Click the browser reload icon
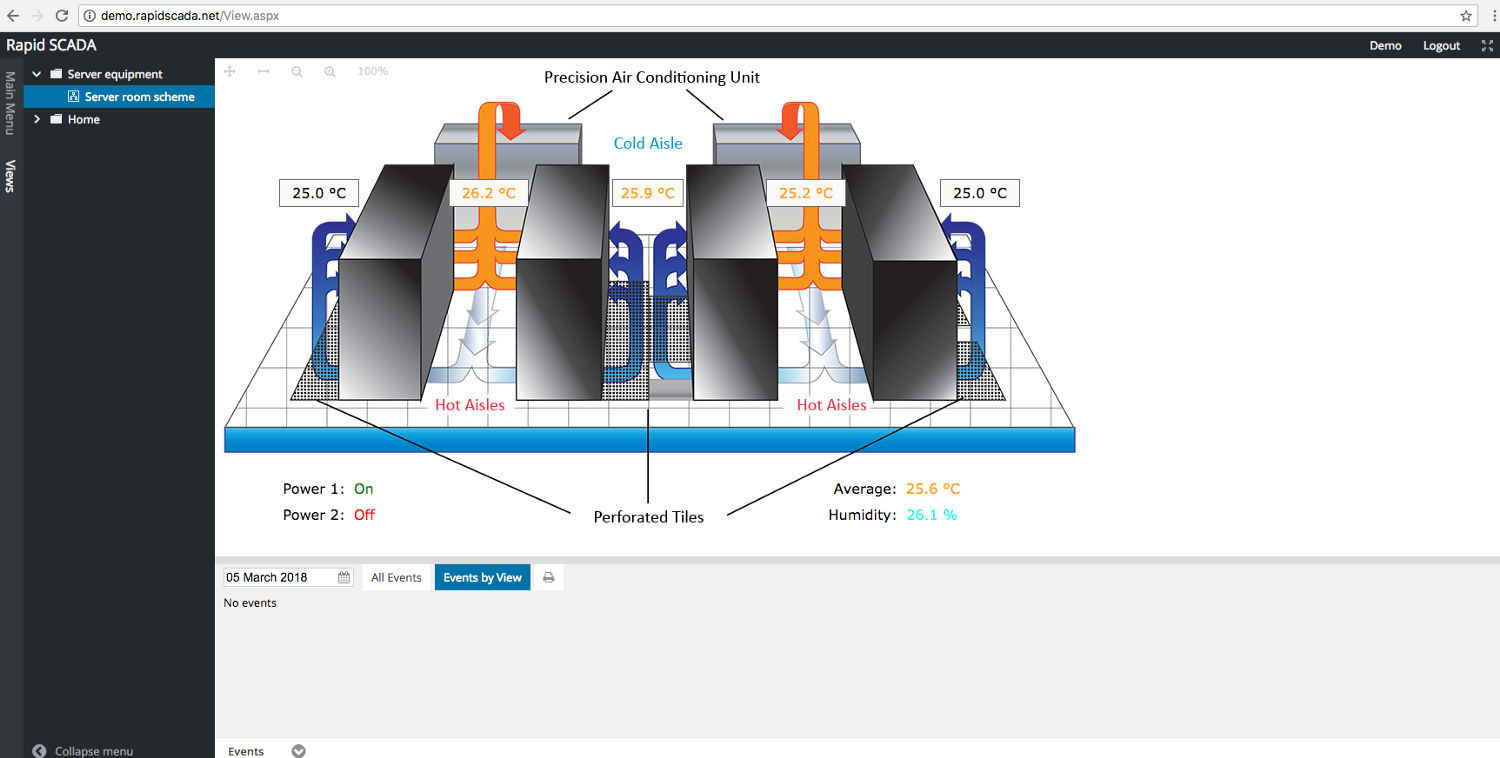This screenshot has height=758, width=1500. 62,15
